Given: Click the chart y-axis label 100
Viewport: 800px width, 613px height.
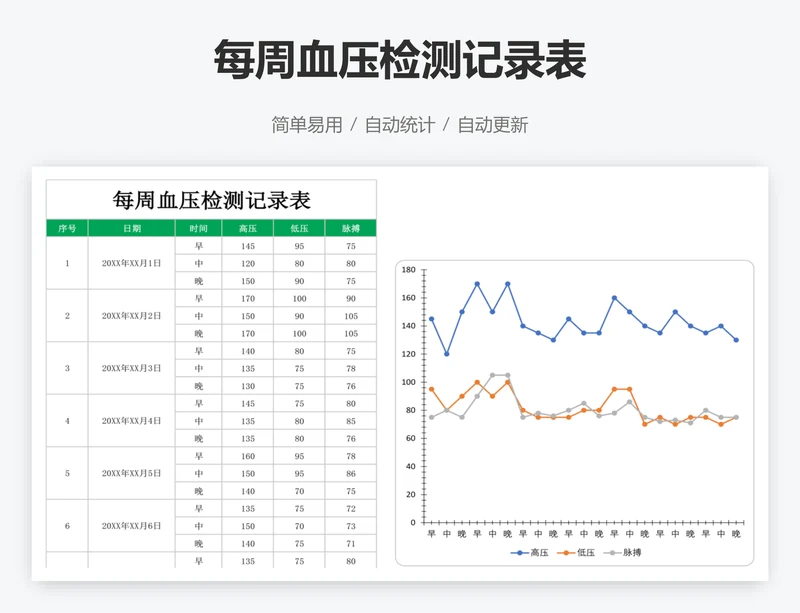Looking at the screenshot, I should coord(409,382).
